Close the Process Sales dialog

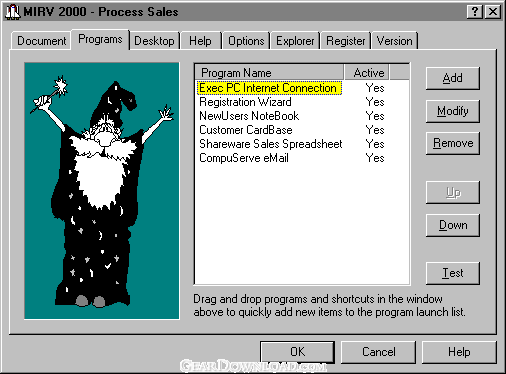coord(493,12)
